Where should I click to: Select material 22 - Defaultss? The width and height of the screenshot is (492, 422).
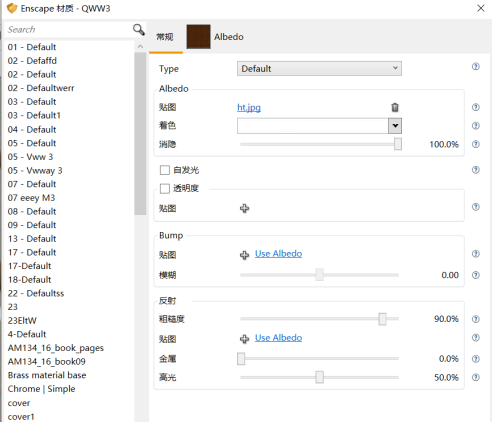click(x=36, y=293)
